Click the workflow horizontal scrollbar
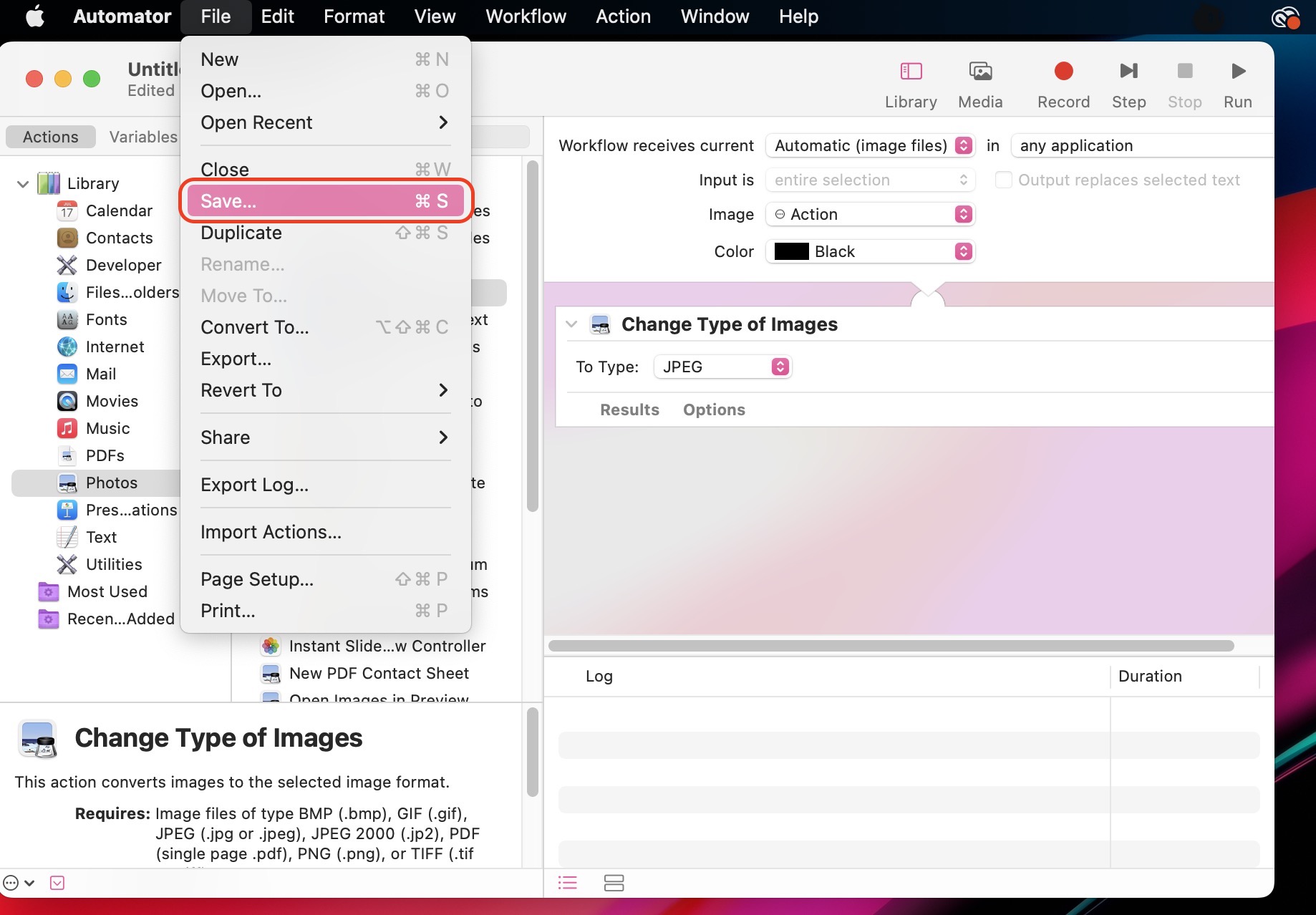 click(891, 646)
